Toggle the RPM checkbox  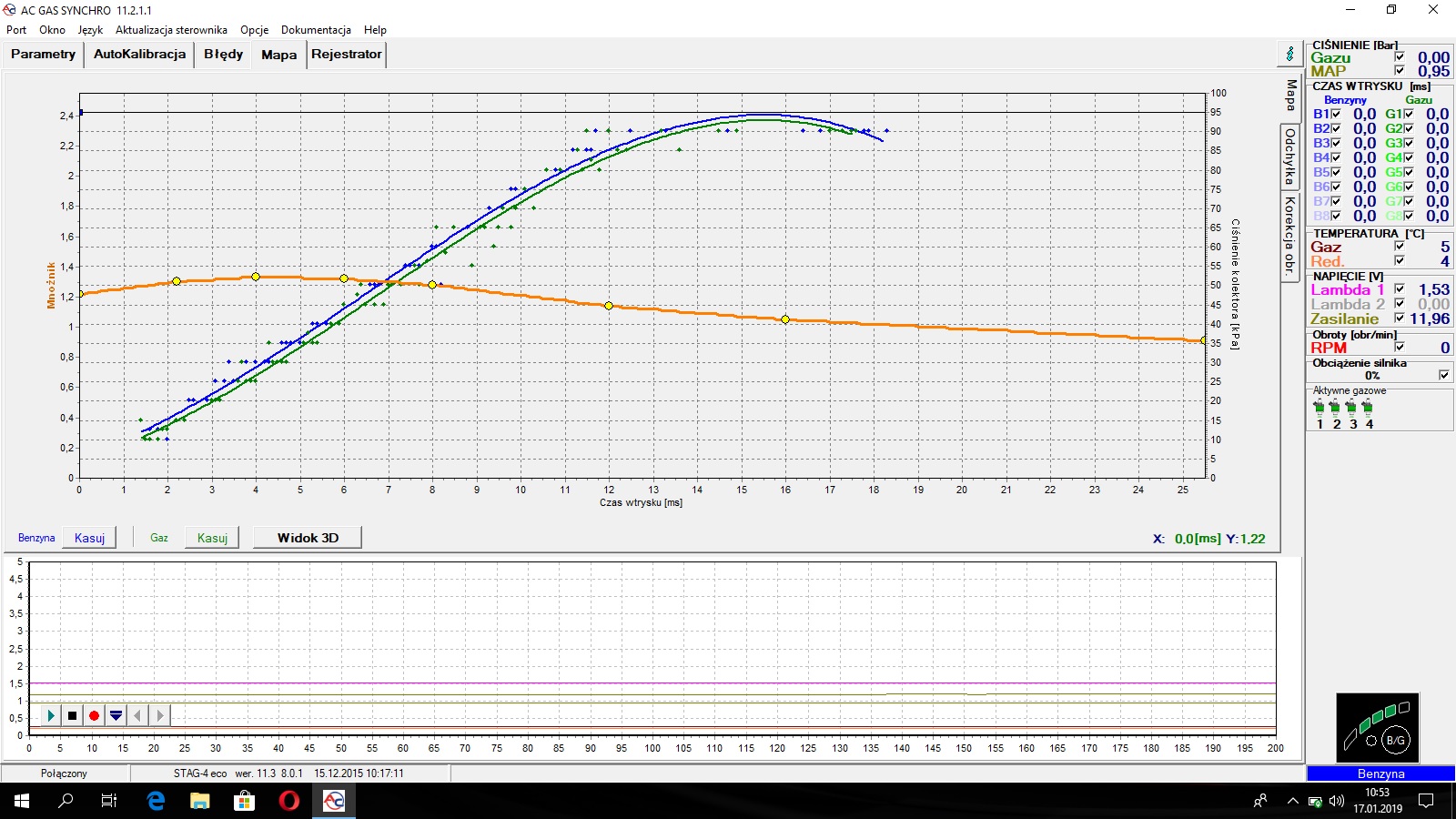(x=1400, y=347)
